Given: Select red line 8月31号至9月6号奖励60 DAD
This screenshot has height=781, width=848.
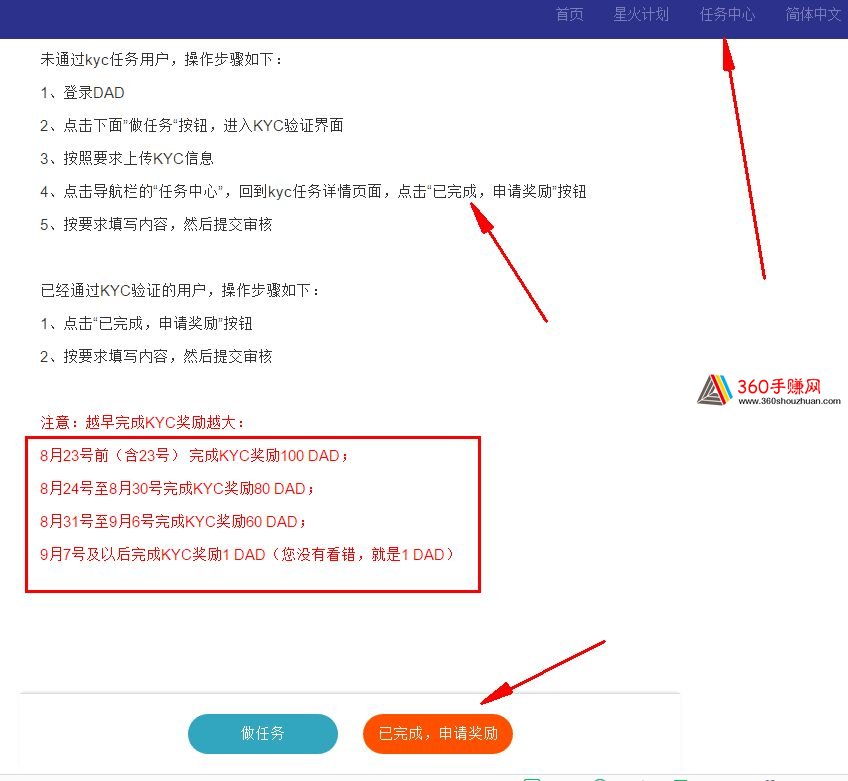Looking at the screenshot, I should 173,522.
